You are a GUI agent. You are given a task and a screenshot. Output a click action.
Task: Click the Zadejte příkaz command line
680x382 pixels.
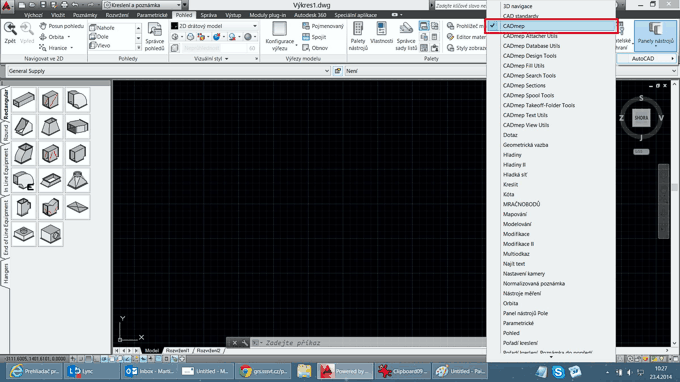tap(356, 343)
